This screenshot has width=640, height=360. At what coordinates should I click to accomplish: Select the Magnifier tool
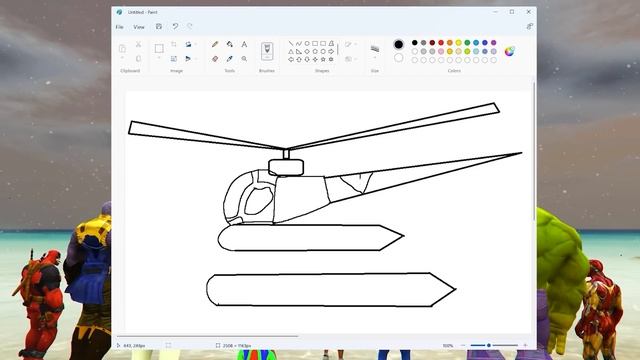point(244,59)
